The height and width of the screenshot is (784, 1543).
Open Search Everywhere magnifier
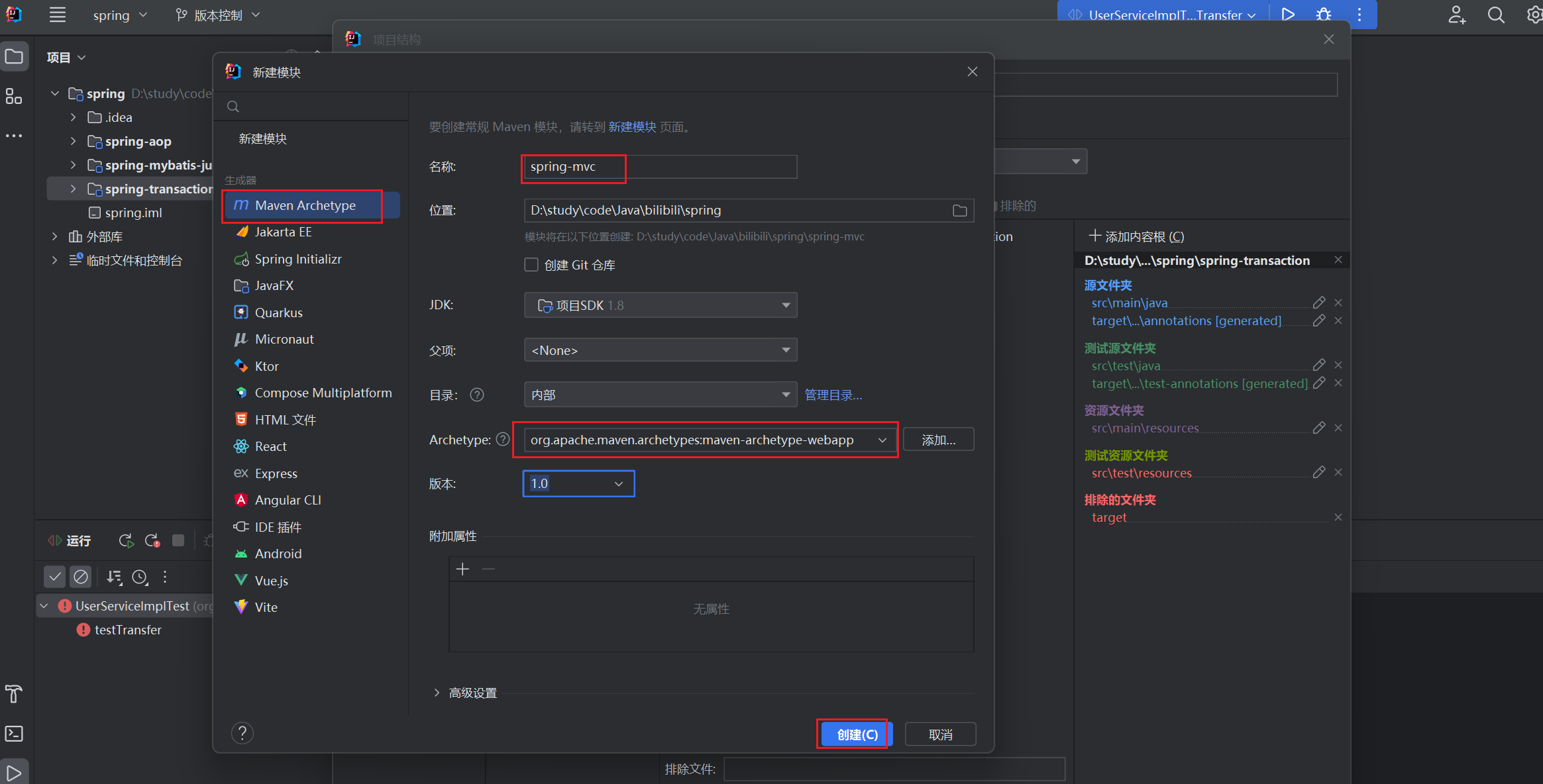1496,15
